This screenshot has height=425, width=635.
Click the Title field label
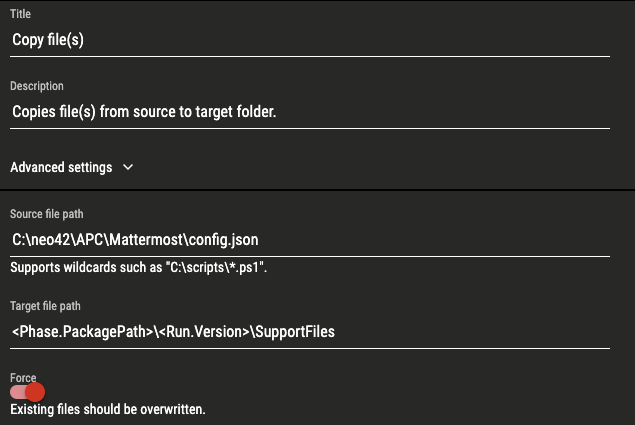[20, 14]
